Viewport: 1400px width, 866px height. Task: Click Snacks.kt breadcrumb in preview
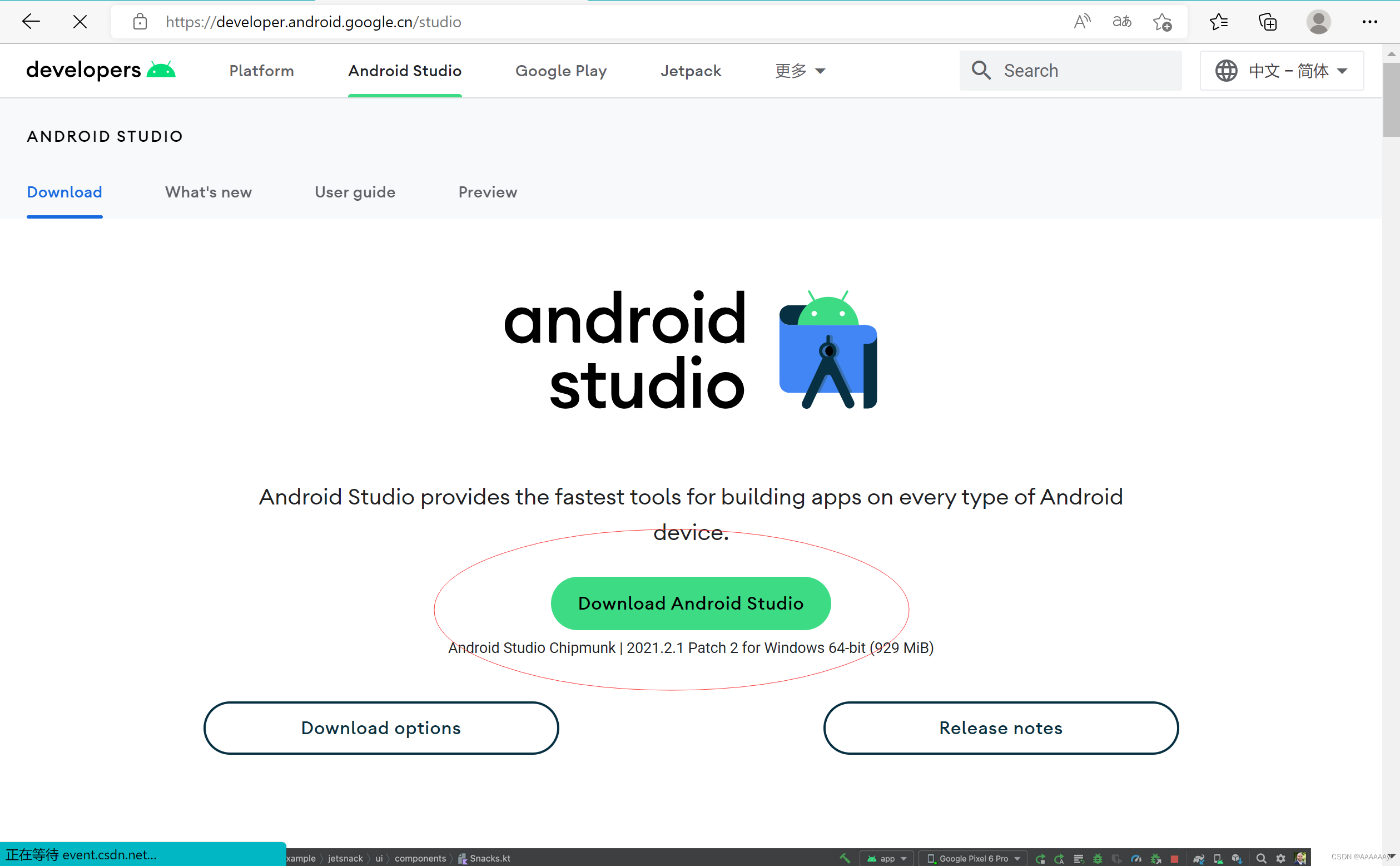click(x=484, y=858)
